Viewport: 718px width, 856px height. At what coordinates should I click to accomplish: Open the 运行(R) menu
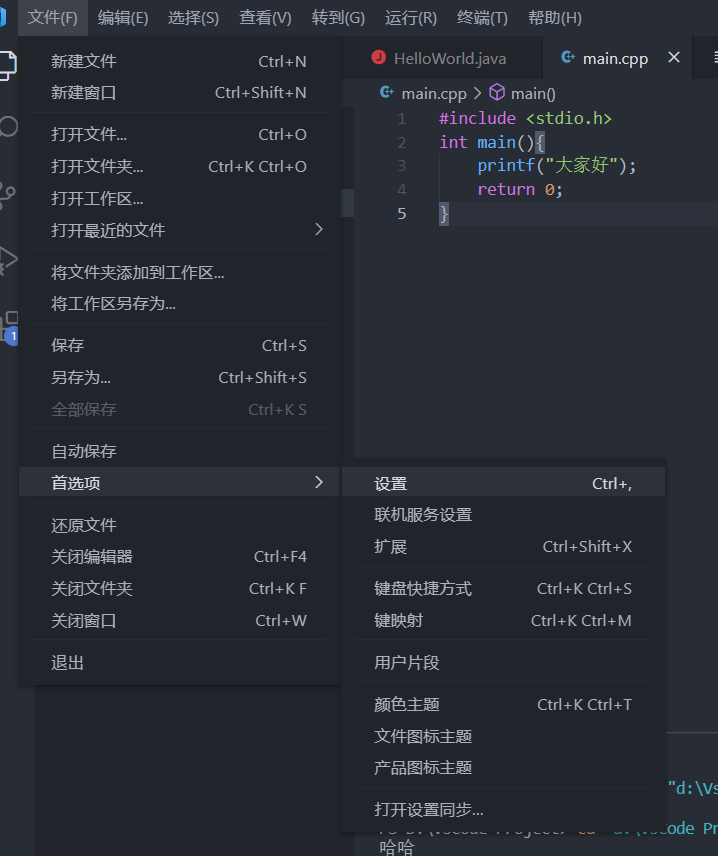click(411, 17)
